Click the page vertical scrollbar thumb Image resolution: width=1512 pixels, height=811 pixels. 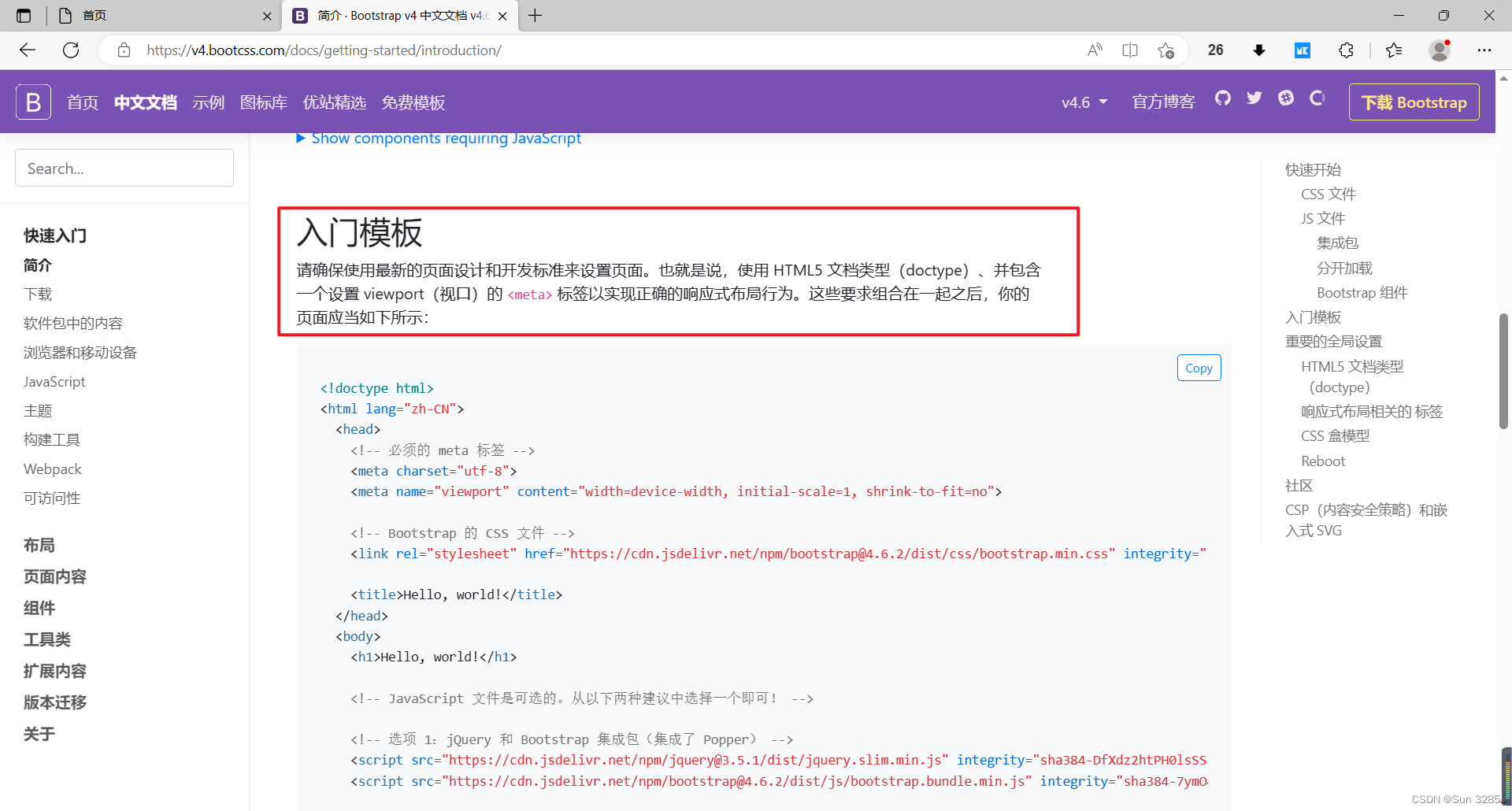coord(1503,372)
